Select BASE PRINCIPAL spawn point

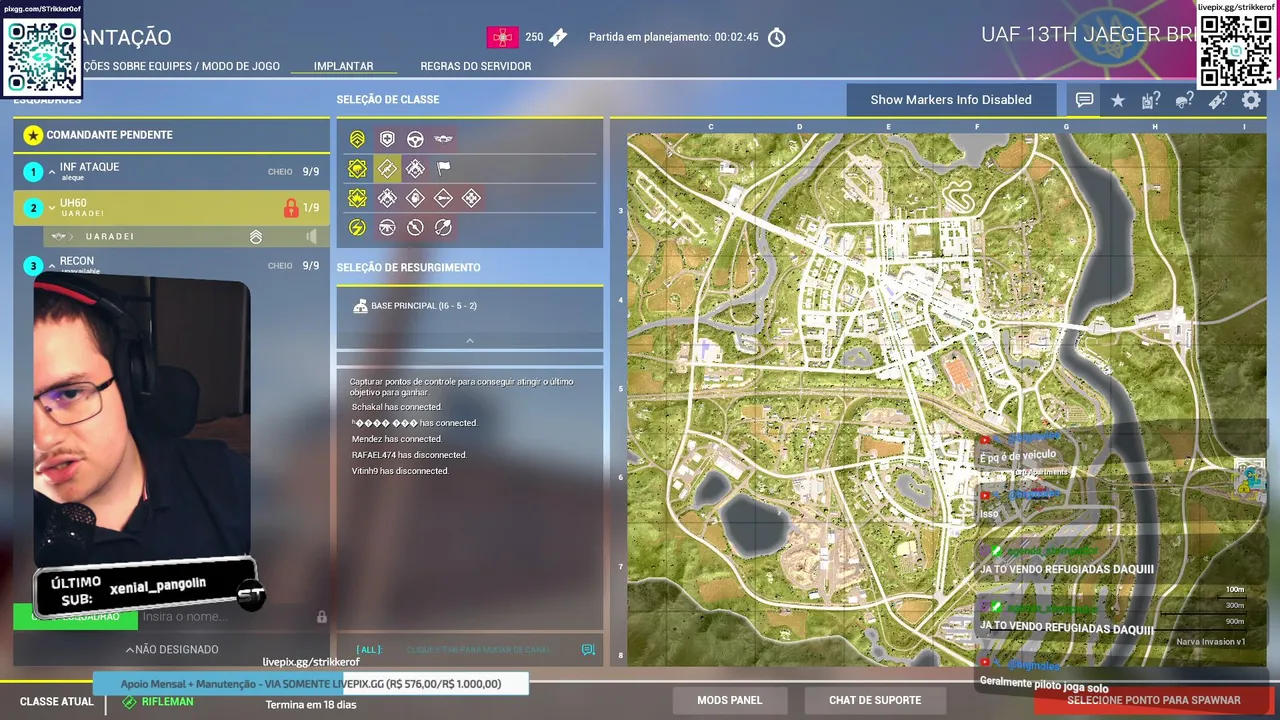click(x=470, y=306)
